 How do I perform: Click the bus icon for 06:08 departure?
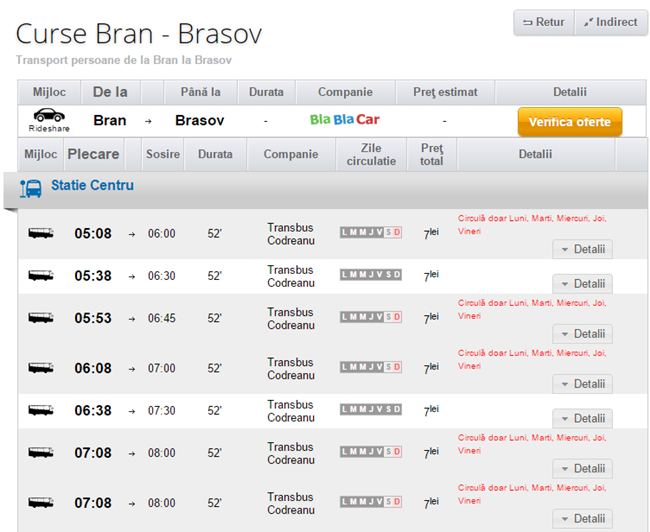41,368
